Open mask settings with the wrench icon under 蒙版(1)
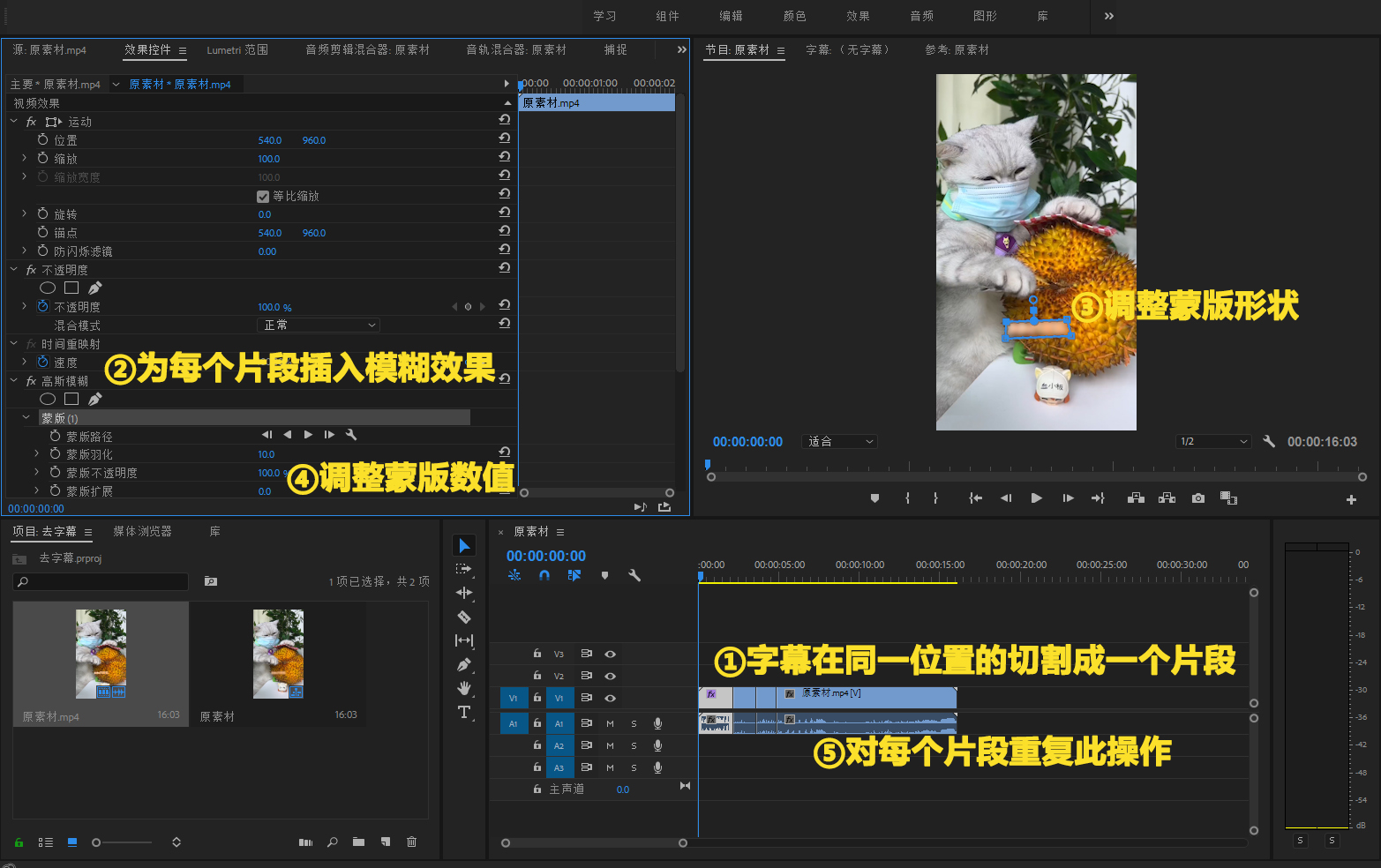 coord(351,434)
